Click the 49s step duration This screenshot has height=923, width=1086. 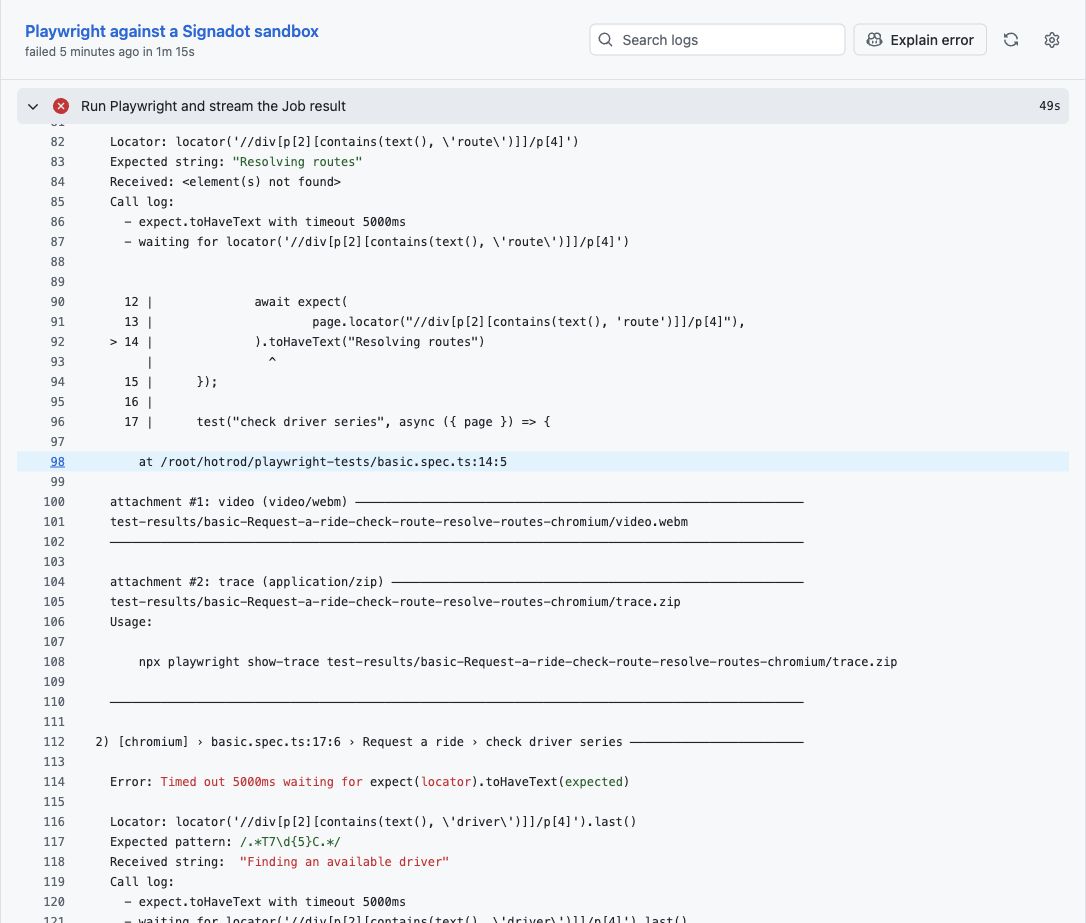[1049, 106]
